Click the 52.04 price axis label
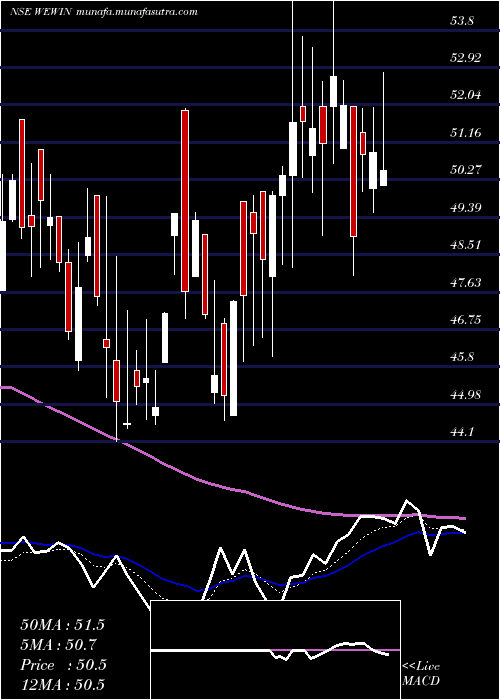The image size is (500, 700). (466, 95)
